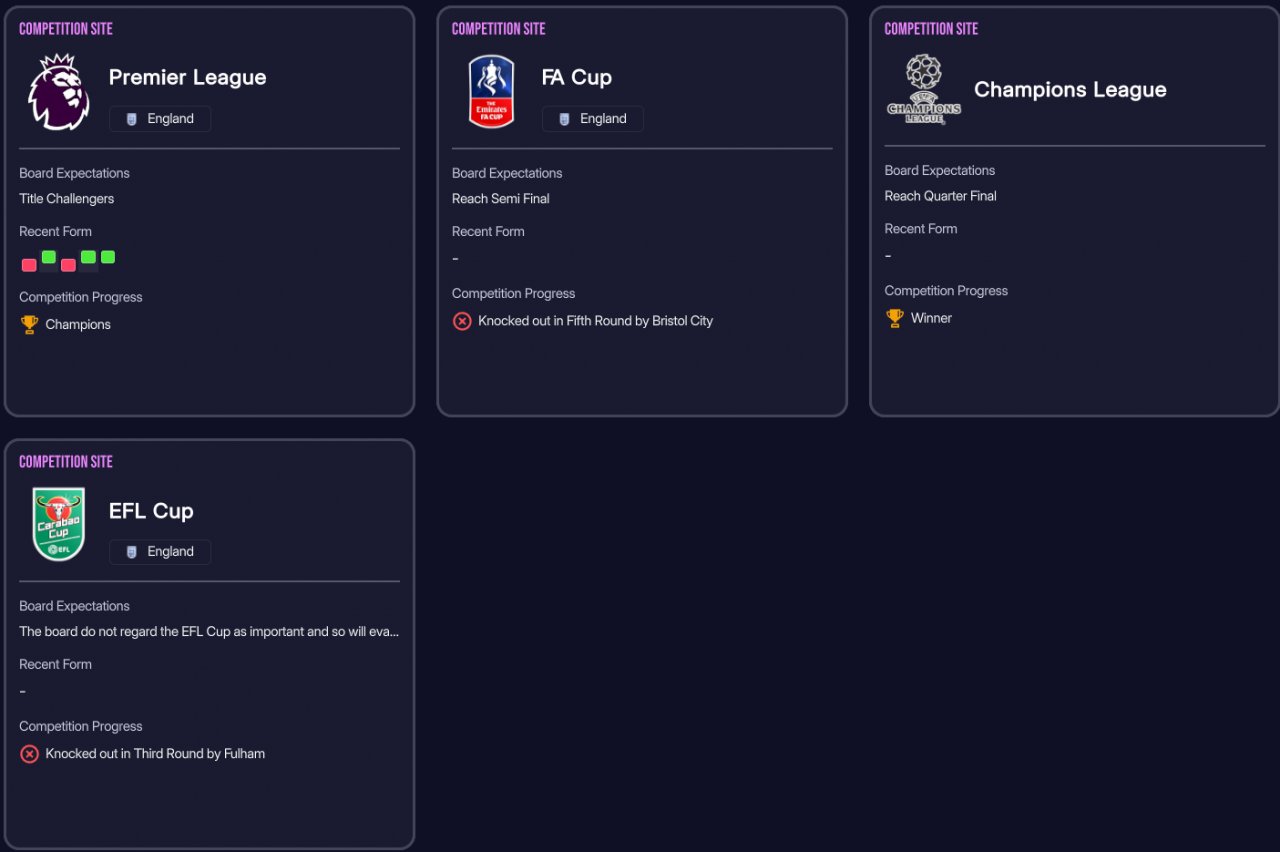The height and width of the screenshot is (852, 1280).
Task: Open the EFL Cup competition title
Action: coord(151,511)
